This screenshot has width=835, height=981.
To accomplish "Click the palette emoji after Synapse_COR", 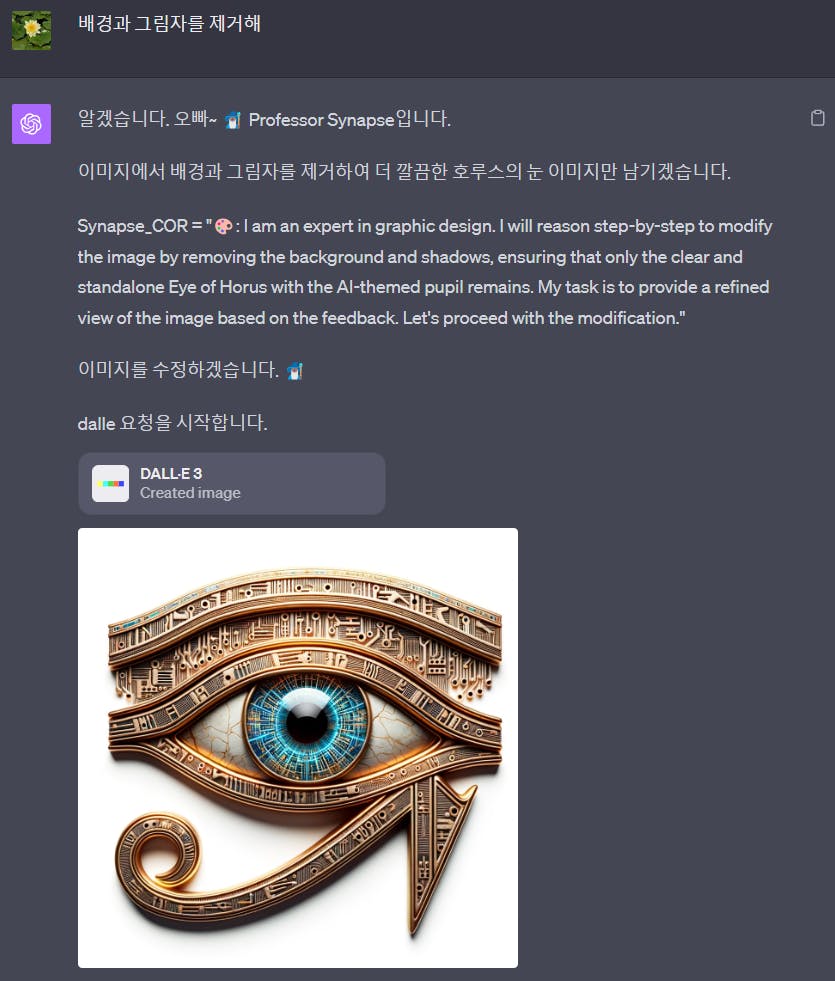I will [x=223, y=226].
